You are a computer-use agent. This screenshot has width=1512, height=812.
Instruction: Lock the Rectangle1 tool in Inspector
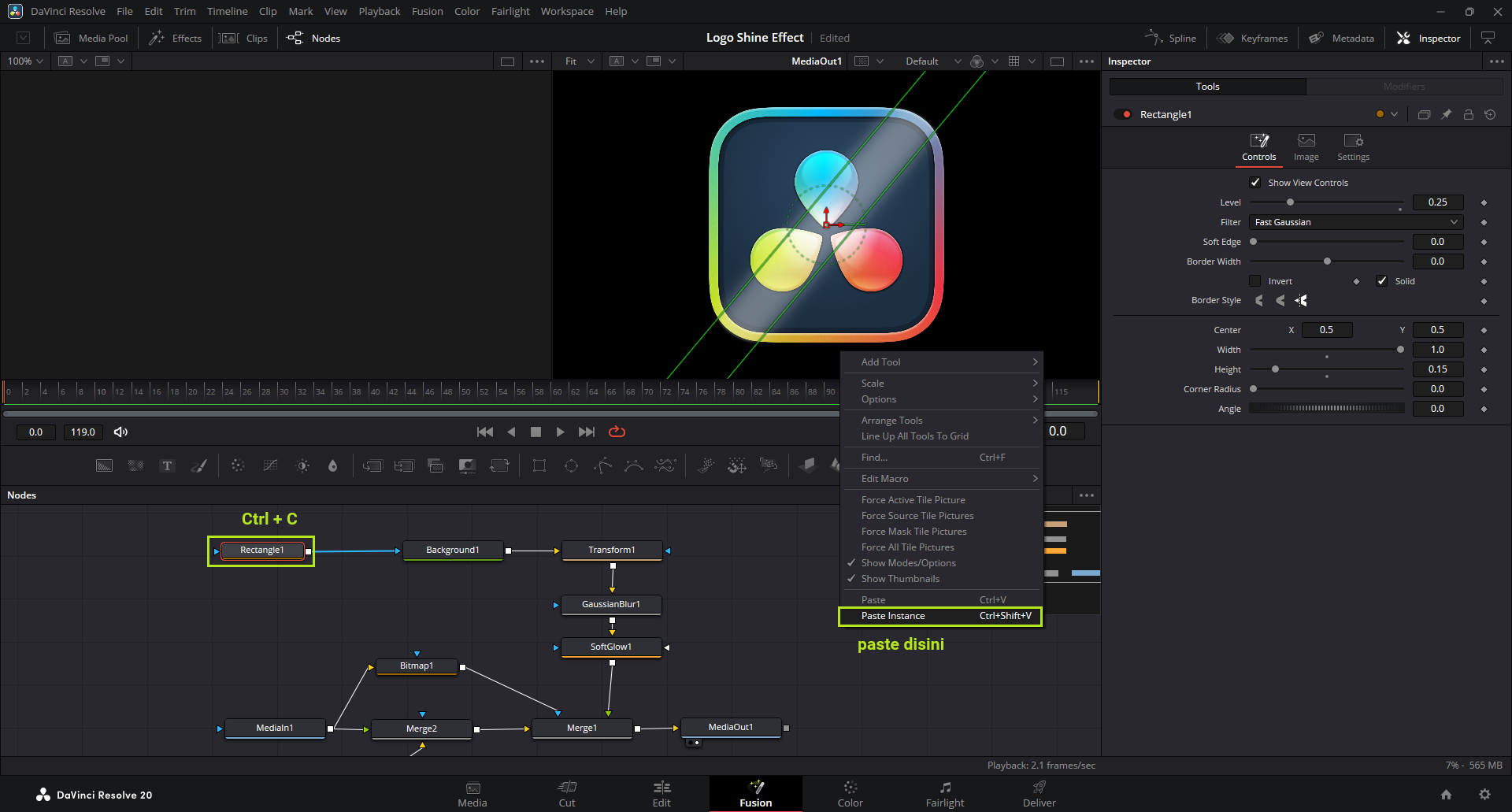1468,114
